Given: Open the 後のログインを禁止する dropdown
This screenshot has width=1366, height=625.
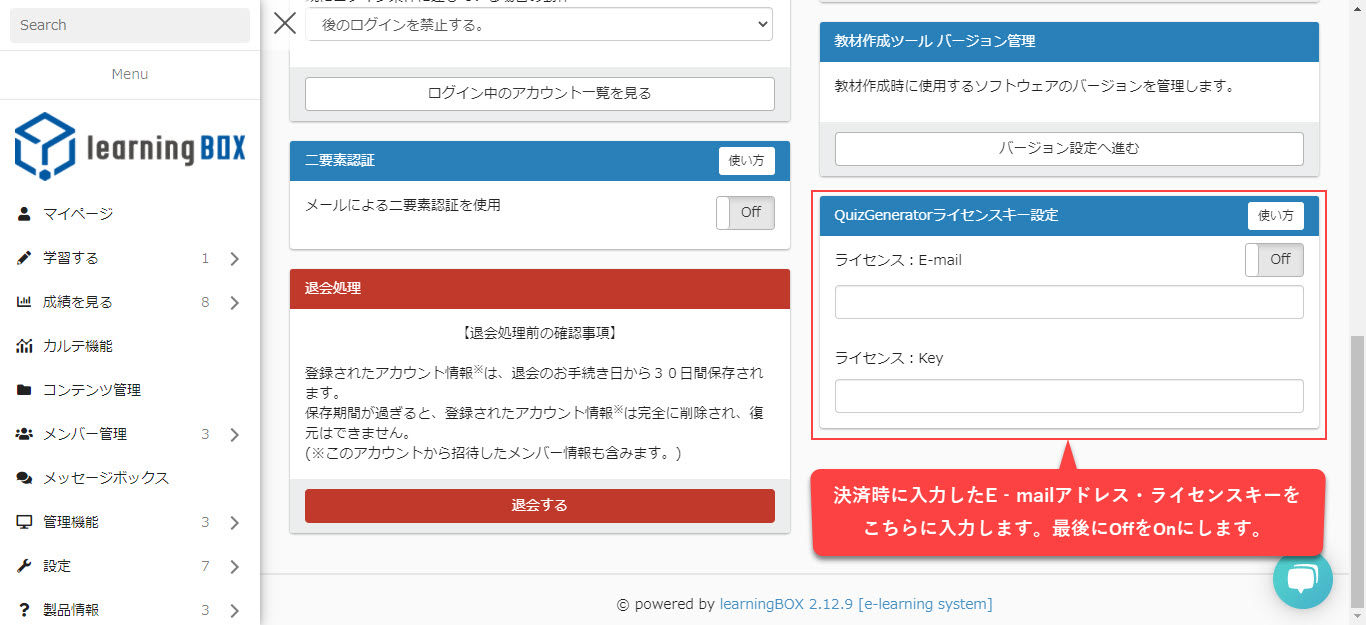Looking at the screenshot, I should pos(540,25).
